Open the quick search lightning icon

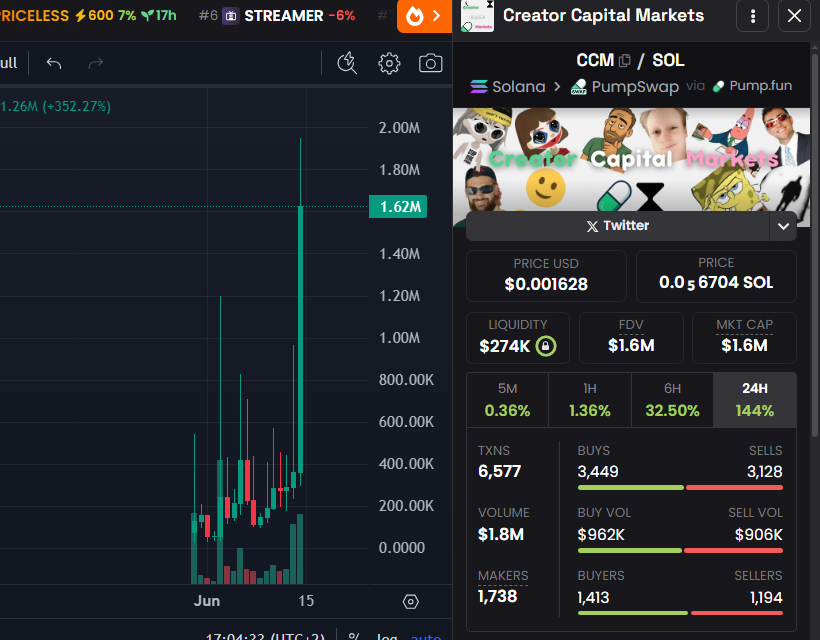(x=347, y=63)
